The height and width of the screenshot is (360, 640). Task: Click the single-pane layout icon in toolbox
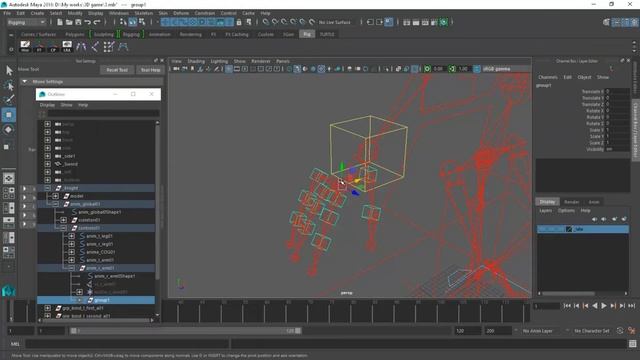[9, 178]
